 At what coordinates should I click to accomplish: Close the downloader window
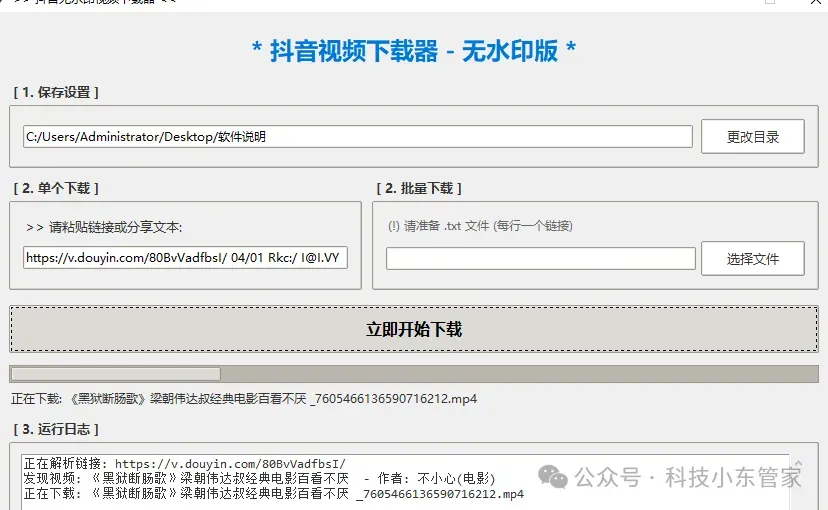815,2
